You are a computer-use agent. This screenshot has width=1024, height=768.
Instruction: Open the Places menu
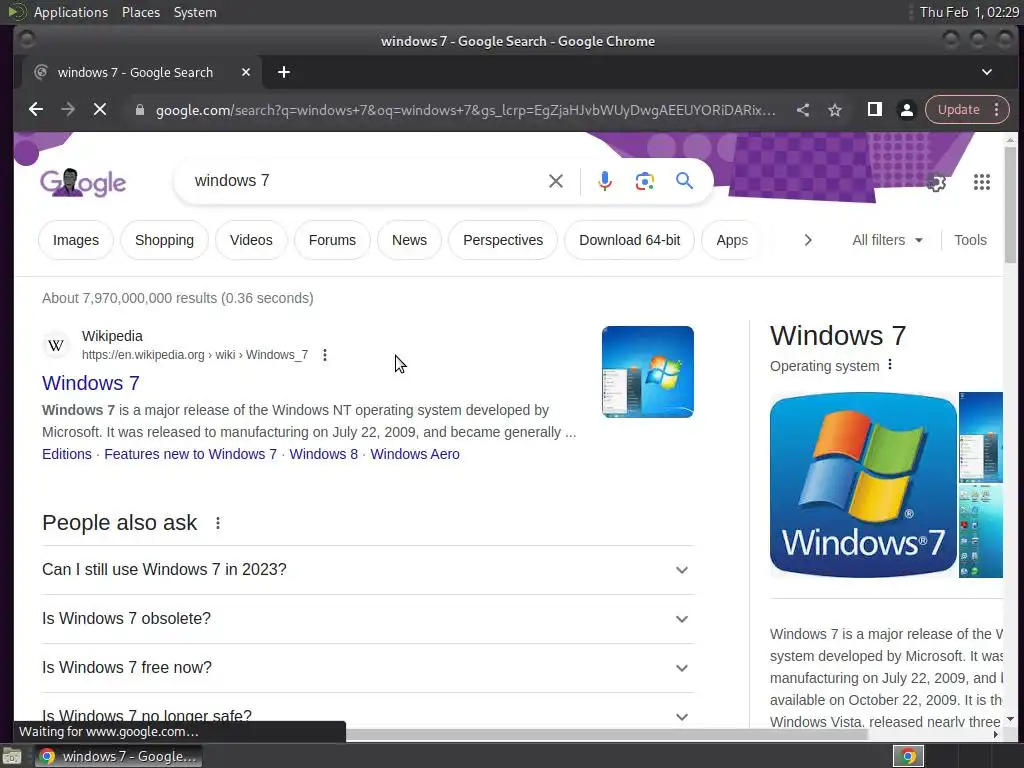(141, 12)
